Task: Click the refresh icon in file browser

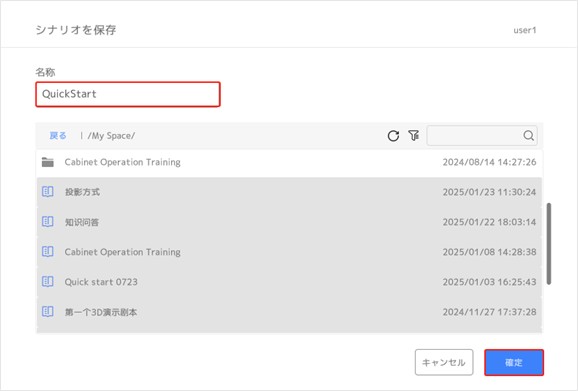Action: (x=393, y=136)
